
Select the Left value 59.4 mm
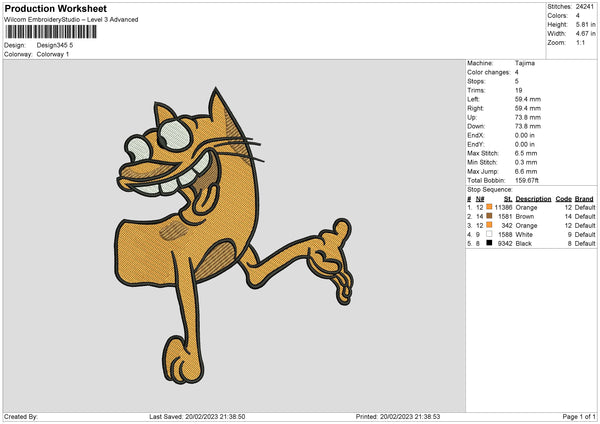click(528, 99)
